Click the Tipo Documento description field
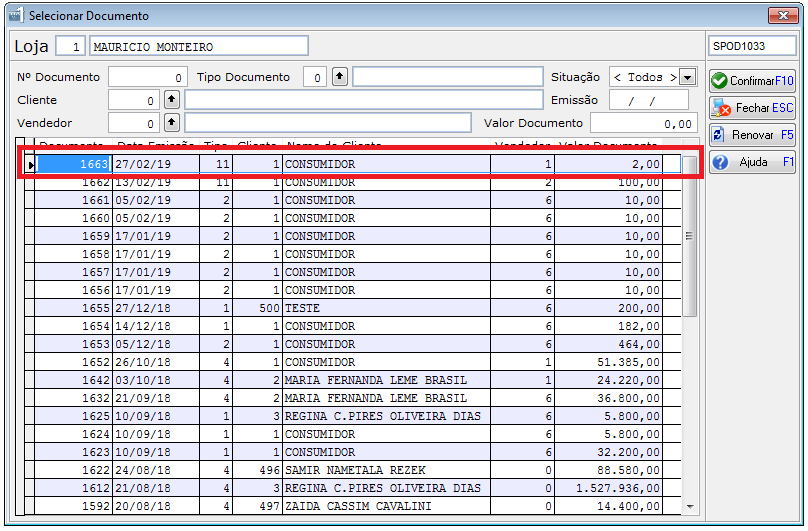The width and height of the screenshot is (808, 531). (x=448, y=77)
